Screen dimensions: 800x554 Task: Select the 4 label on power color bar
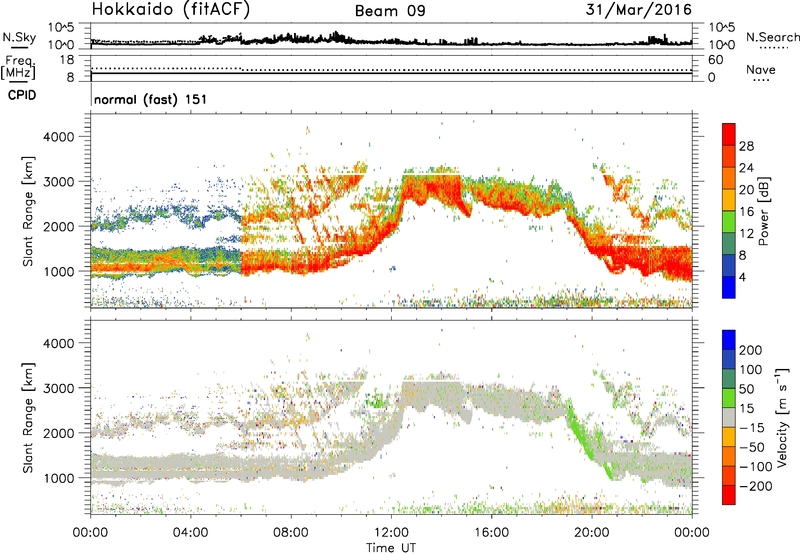tap(742, 277)
